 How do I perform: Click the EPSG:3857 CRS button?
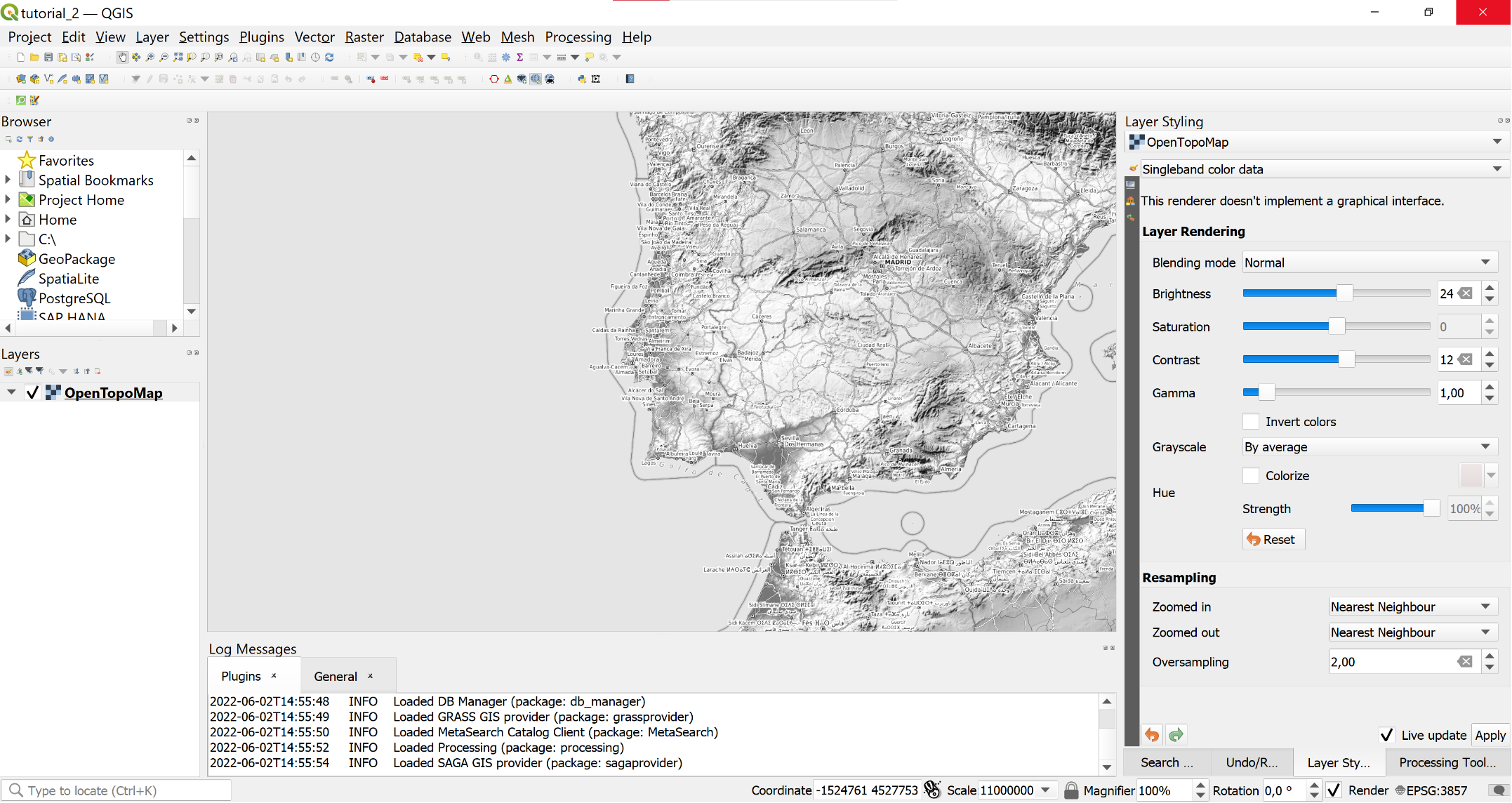1431,790
